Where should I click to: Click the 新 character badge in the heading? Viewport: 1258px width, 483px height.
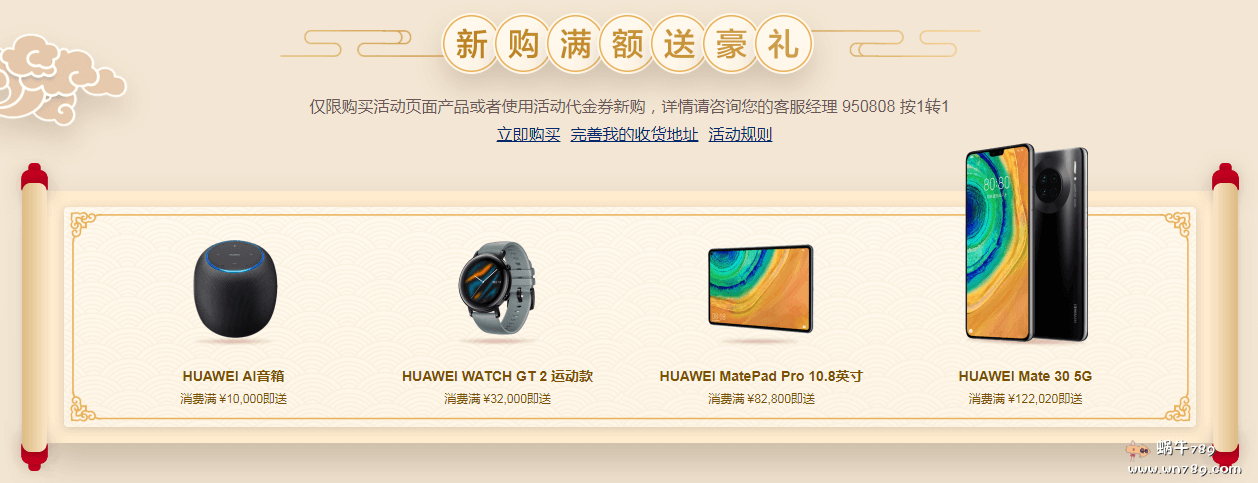[x=471, y=44]
